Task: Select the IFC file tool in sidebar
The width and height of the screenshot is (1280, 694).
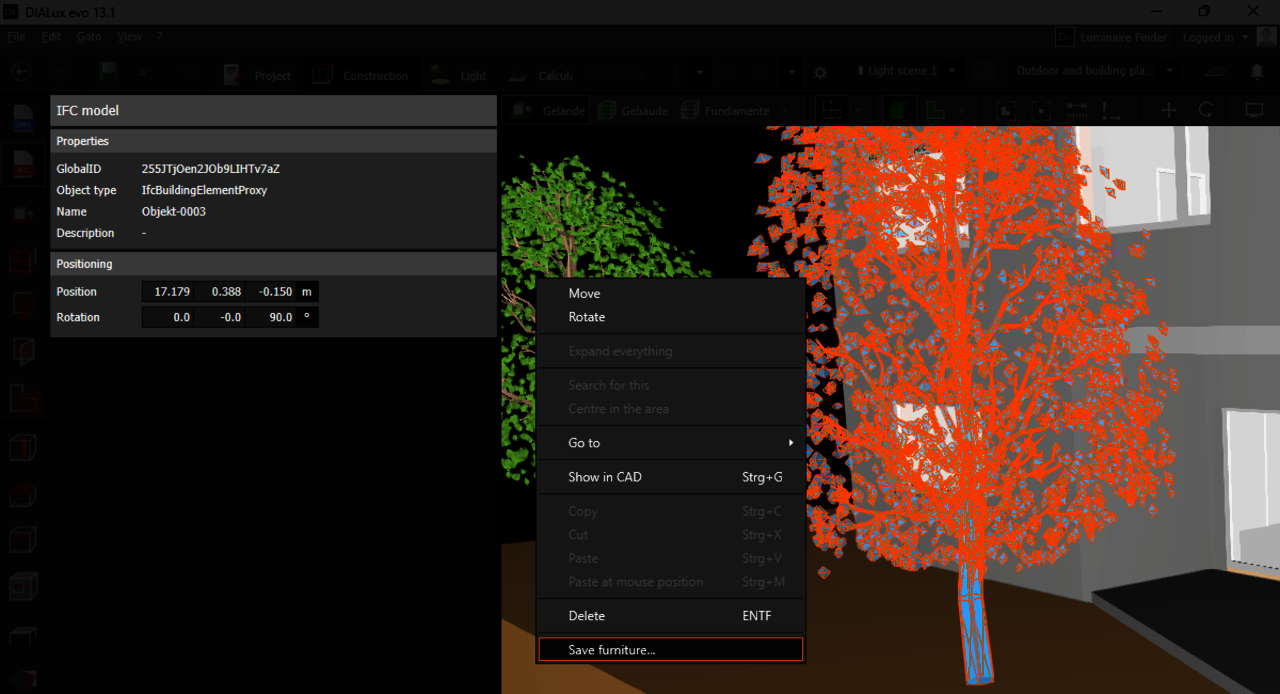Action: [x=22, y=165]
